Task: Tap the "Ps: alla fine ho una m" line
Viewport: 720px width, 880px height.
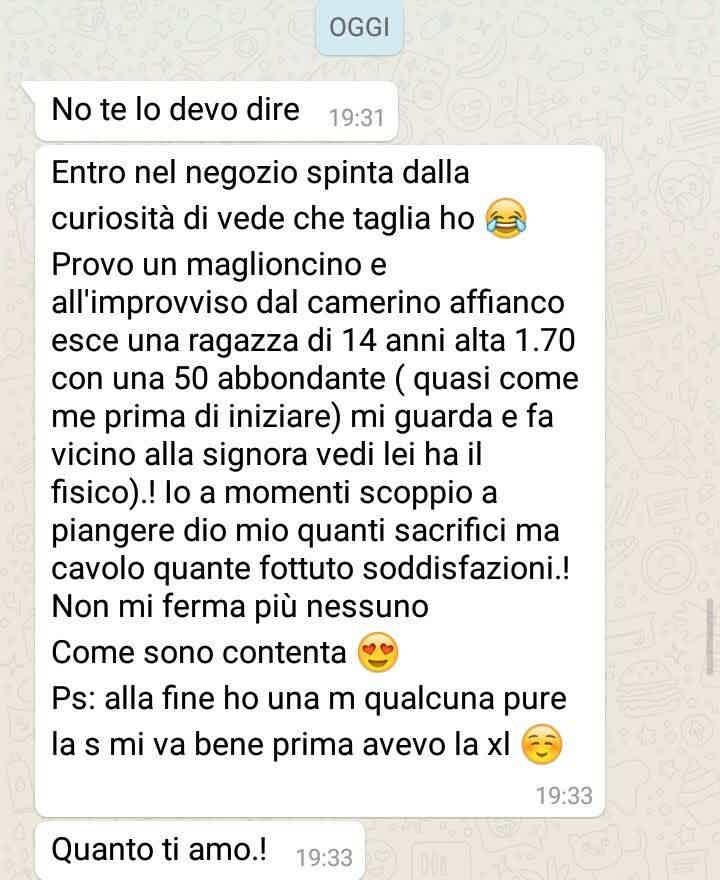Action: 309,699
